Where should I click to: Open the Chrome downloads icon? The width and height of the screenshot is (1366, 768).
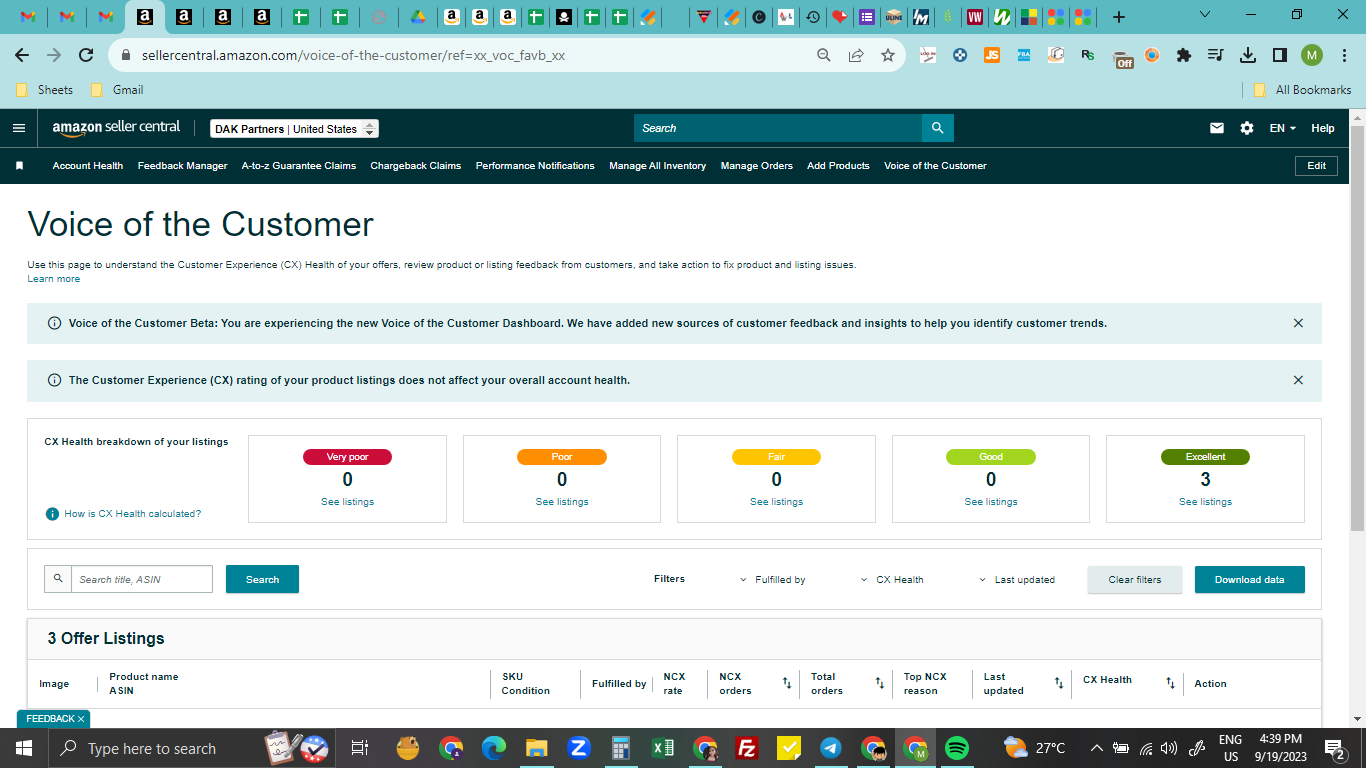point(1247,55)
